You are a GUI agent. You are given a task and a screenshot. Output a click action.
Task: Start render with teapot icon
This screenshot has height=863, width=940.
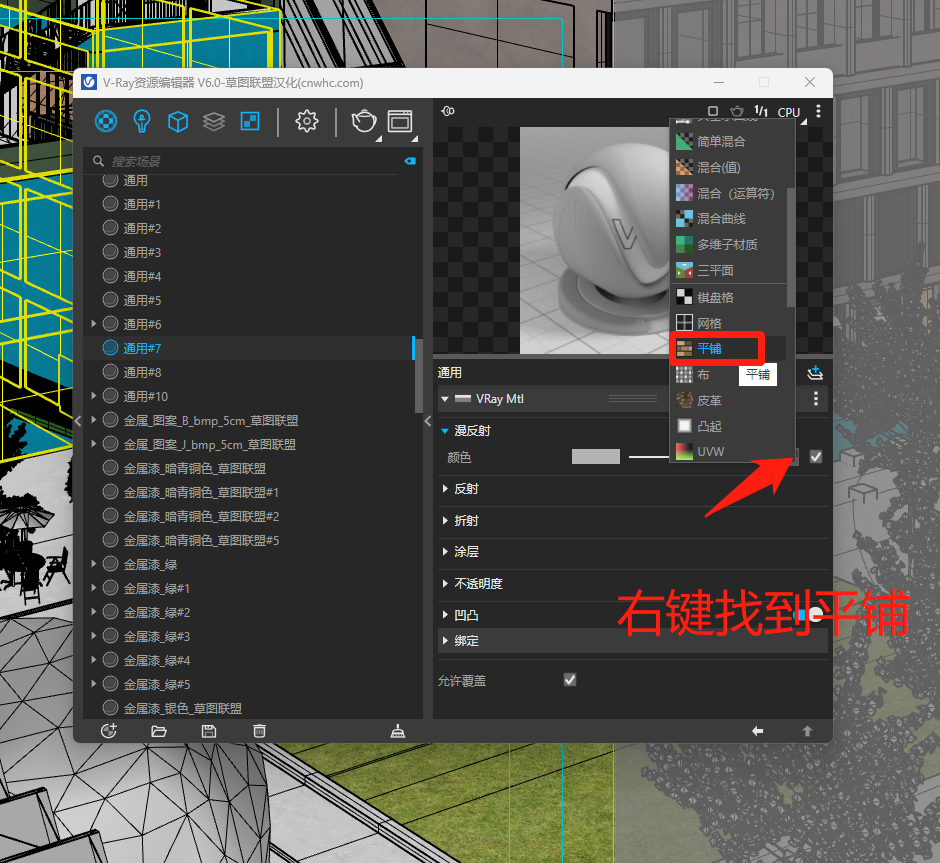point(364,122)
